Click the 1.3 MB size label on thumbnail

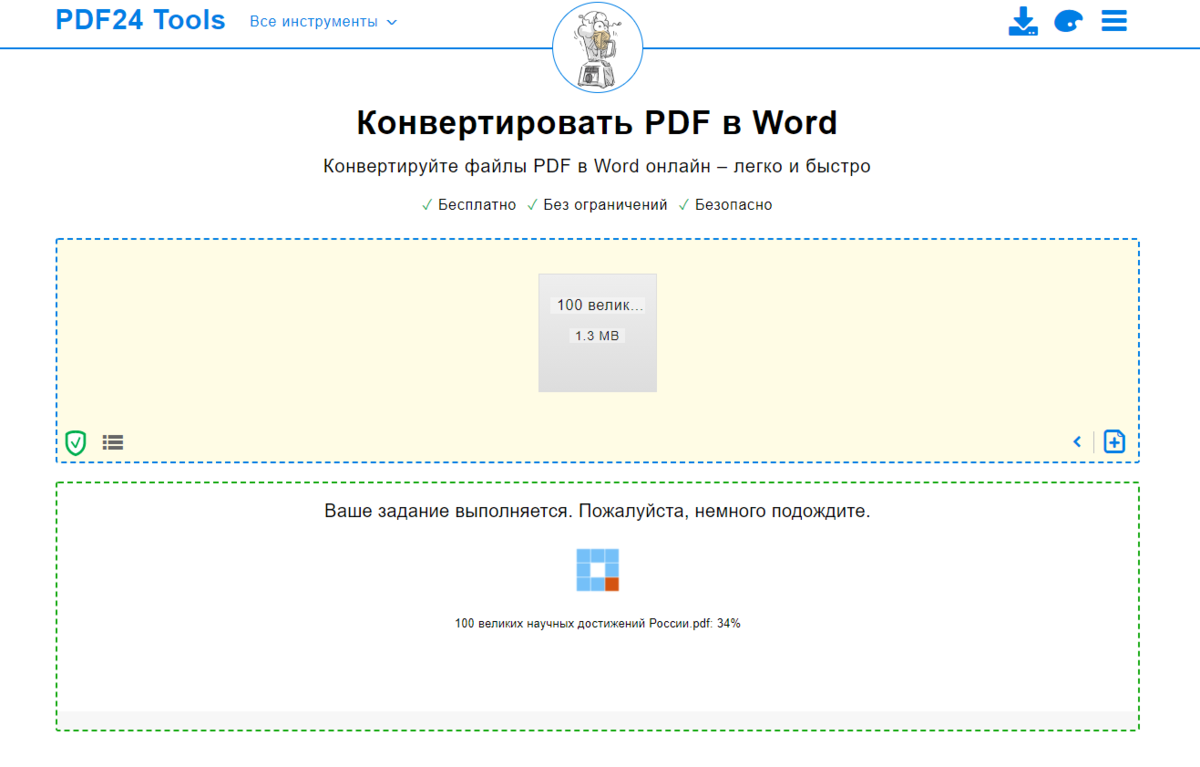coord(597,335)
